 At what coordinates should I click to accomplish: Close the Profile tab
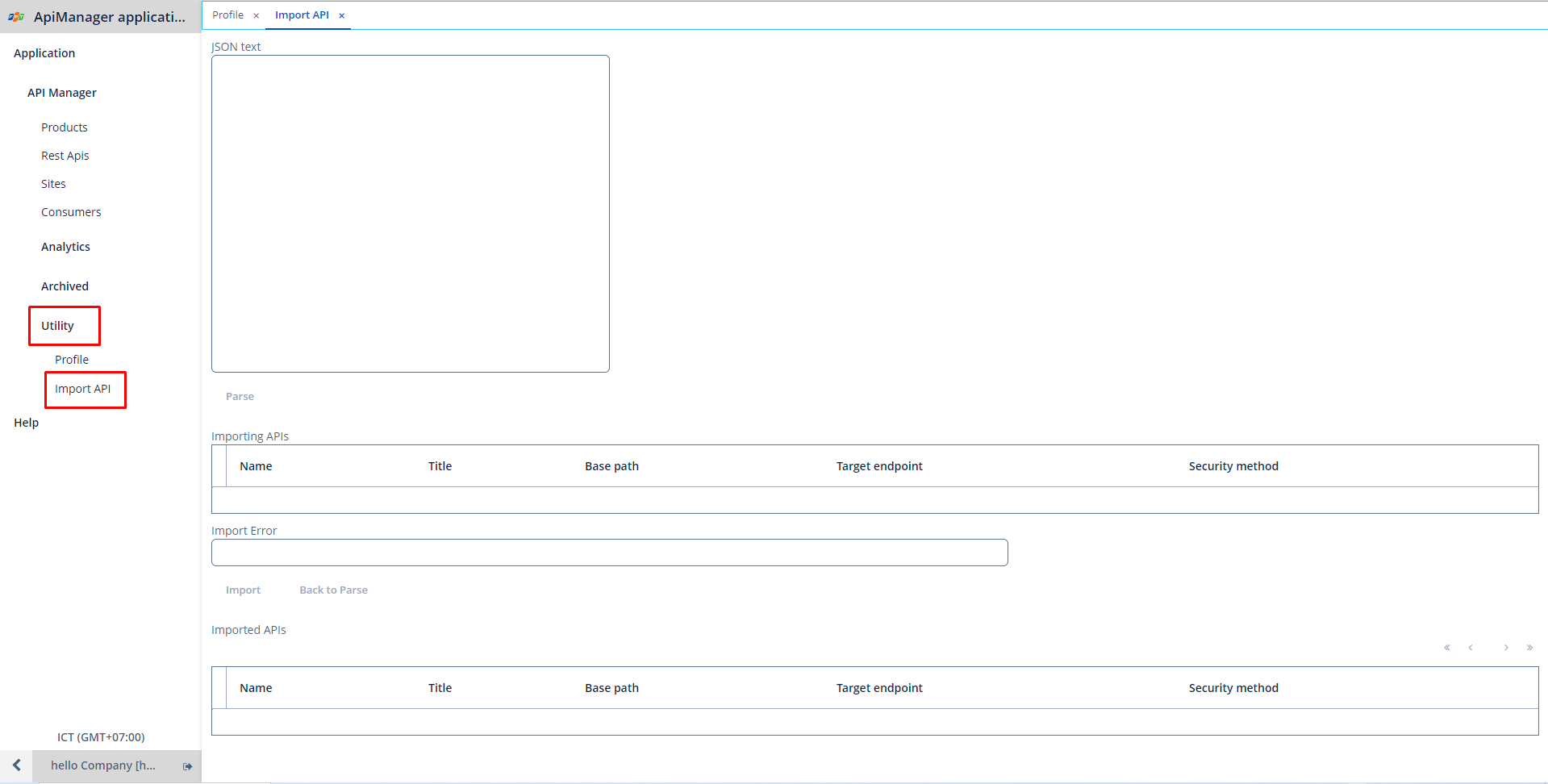pos(257,15)
